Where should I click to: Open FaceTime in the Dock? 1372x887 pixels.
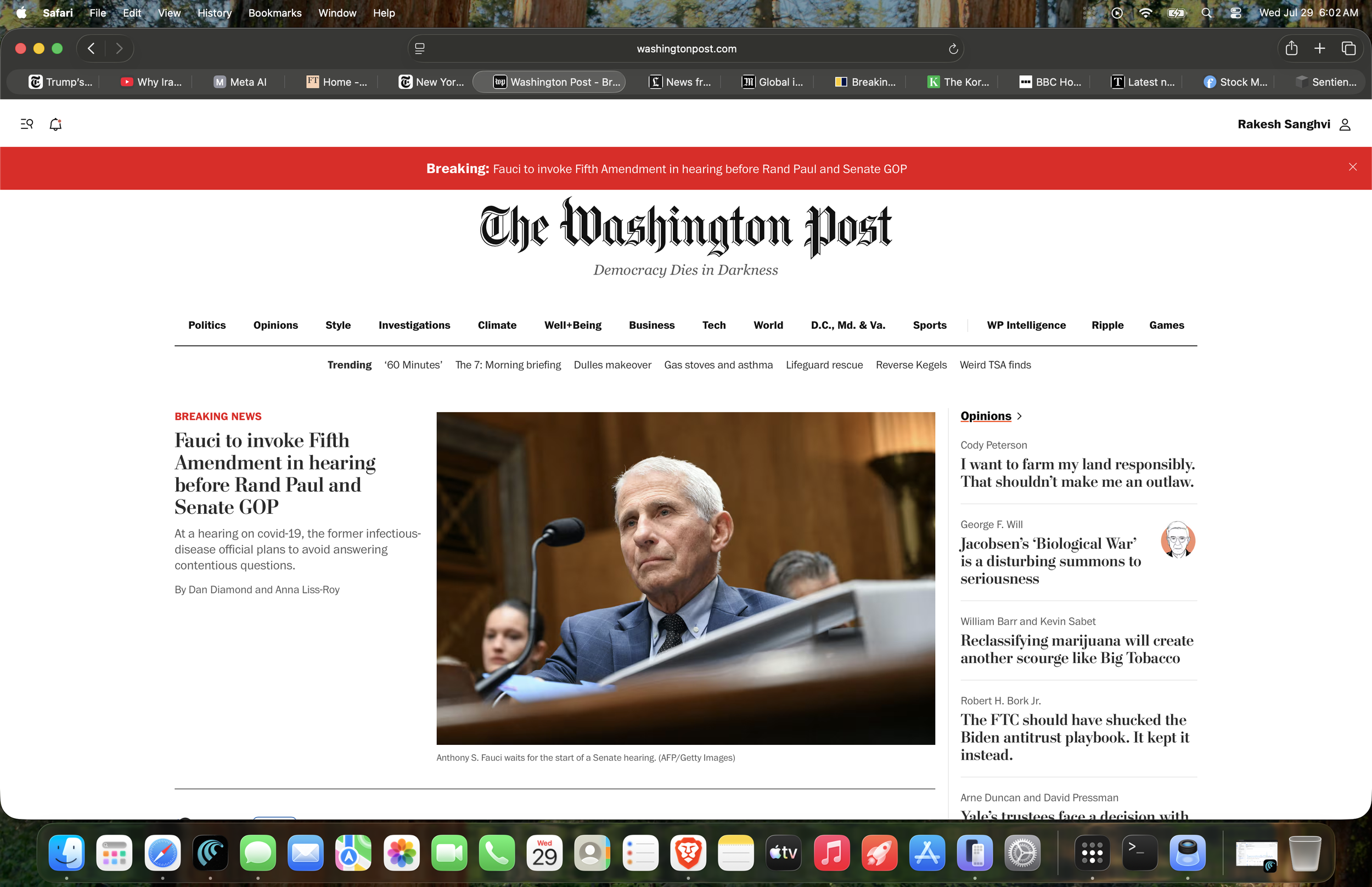coord(449,852)
